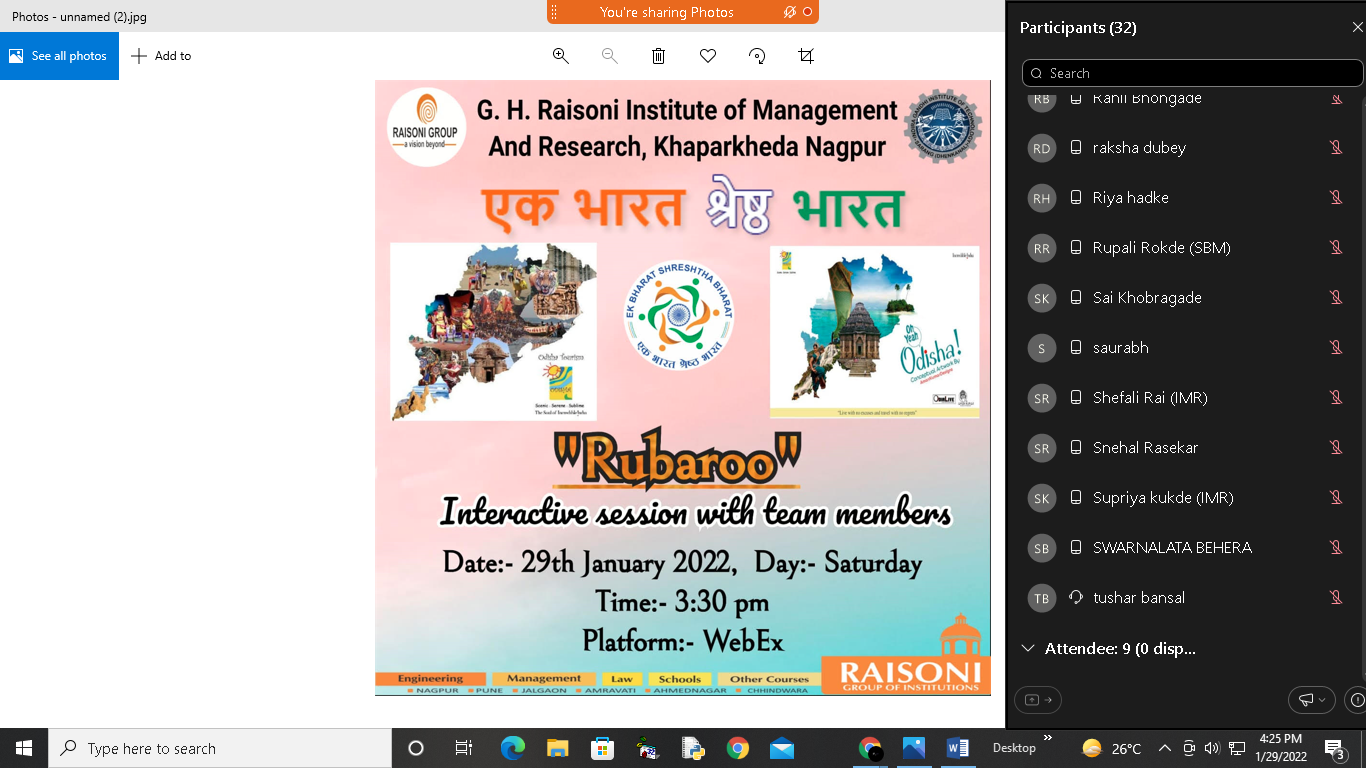This screenshot has width=1366, height=768.
Task: Switch to Photos app on taskbar
Action: [914, 748]
